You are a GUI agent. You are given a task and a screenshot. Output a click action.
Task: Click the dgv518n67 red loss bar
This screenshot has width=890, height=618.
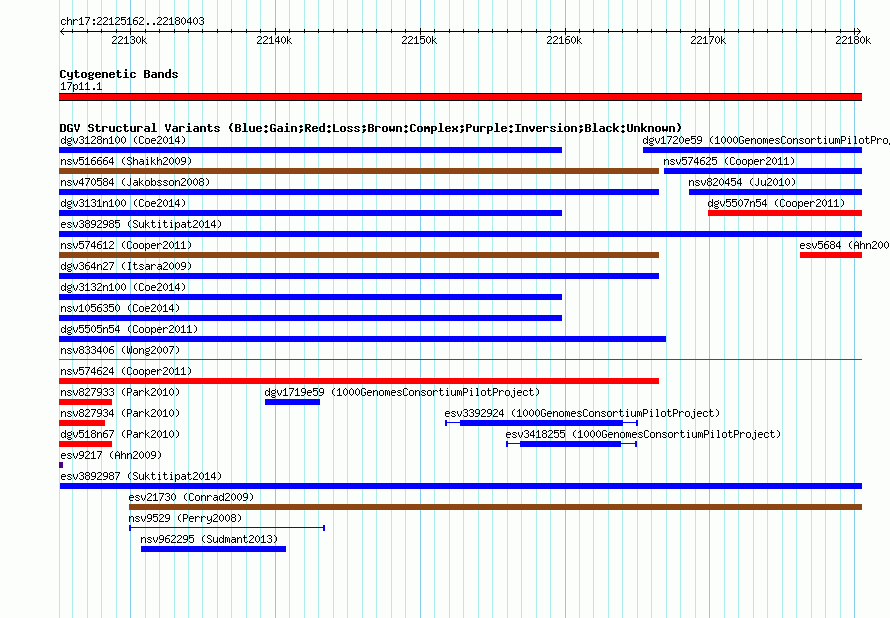click(85, 444)
